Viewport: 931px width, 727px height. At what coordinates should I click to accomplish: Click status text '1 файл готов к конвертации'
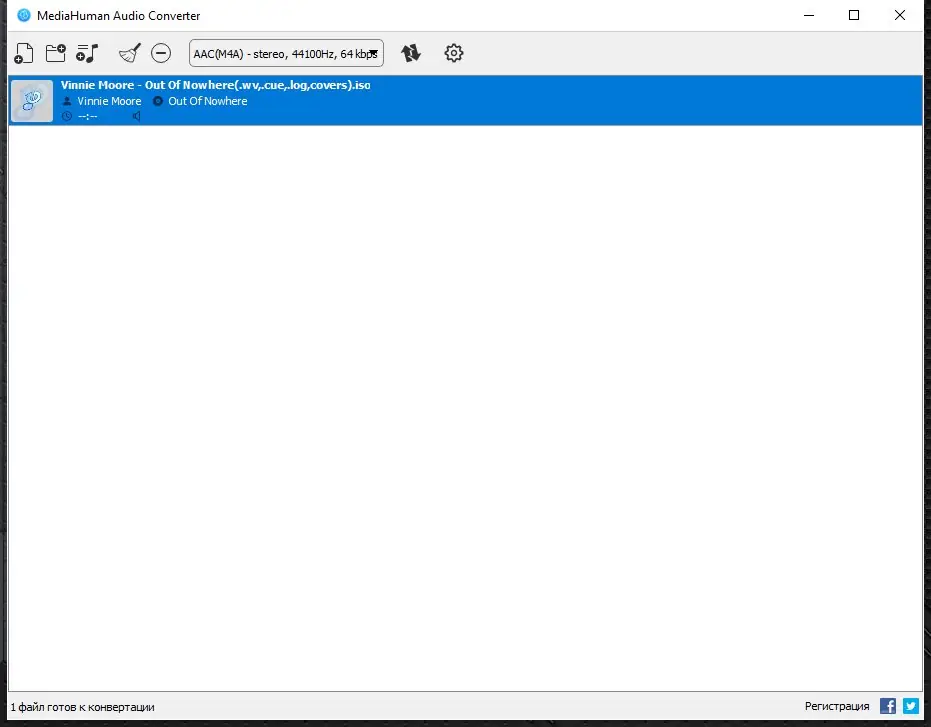coord(83,707)
